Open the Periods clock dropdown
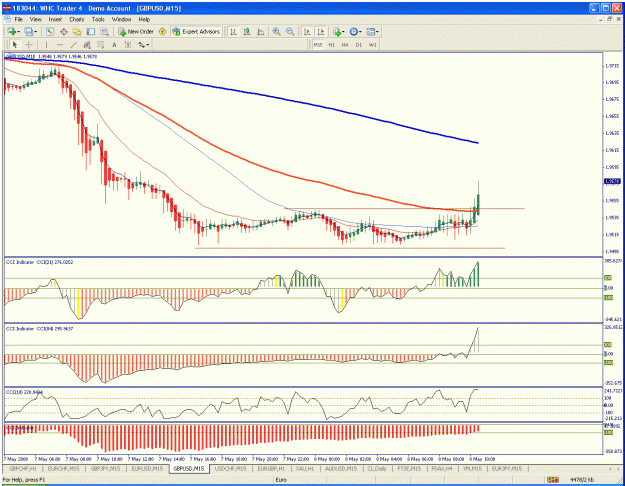Viewport: 625px width, 486px height. (x=355, y=31)
